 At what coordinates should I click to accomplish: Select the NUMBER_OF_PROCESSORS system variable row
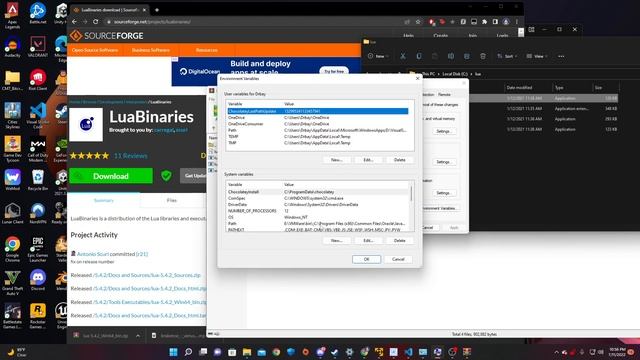pyautogui.click(x=318, y=211)
